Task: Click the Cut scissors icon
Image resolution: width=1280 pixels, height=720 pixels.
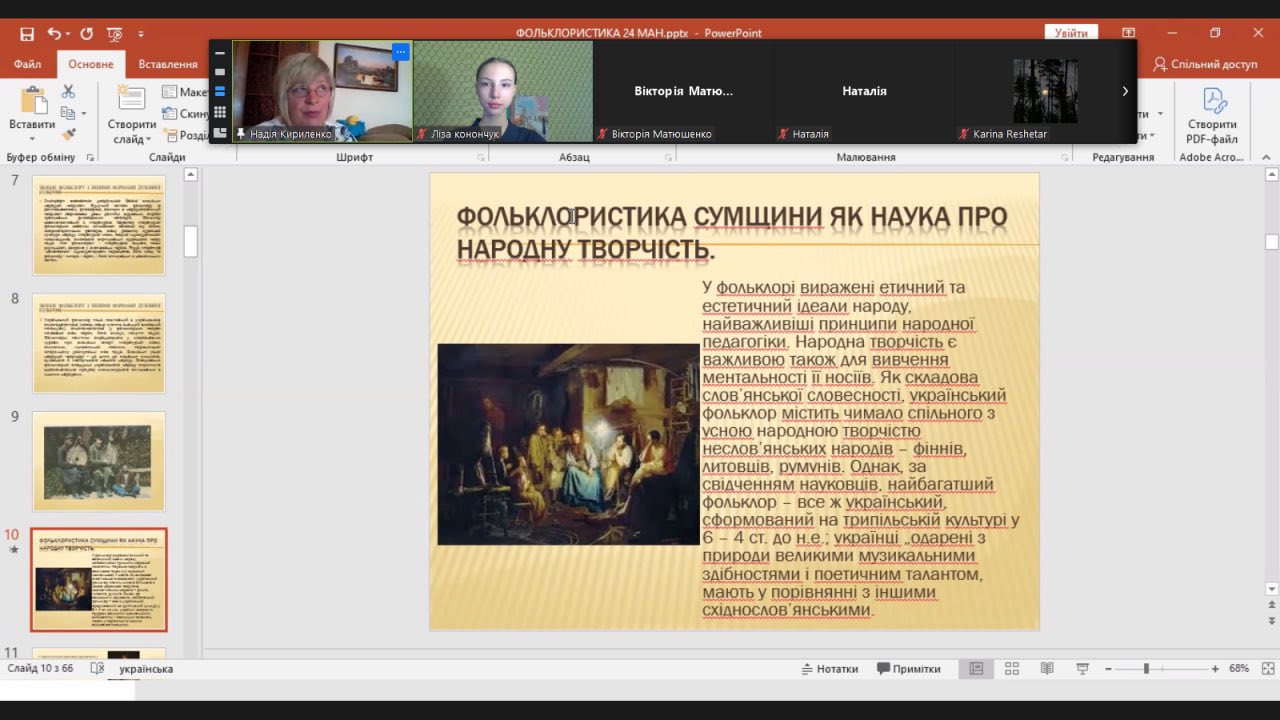Action: click(68, 92)
